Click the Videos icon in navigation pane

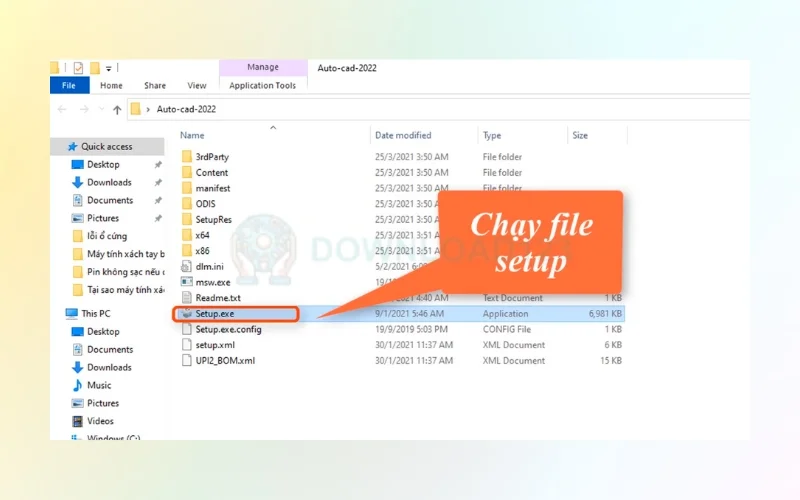tap(78, 421)
